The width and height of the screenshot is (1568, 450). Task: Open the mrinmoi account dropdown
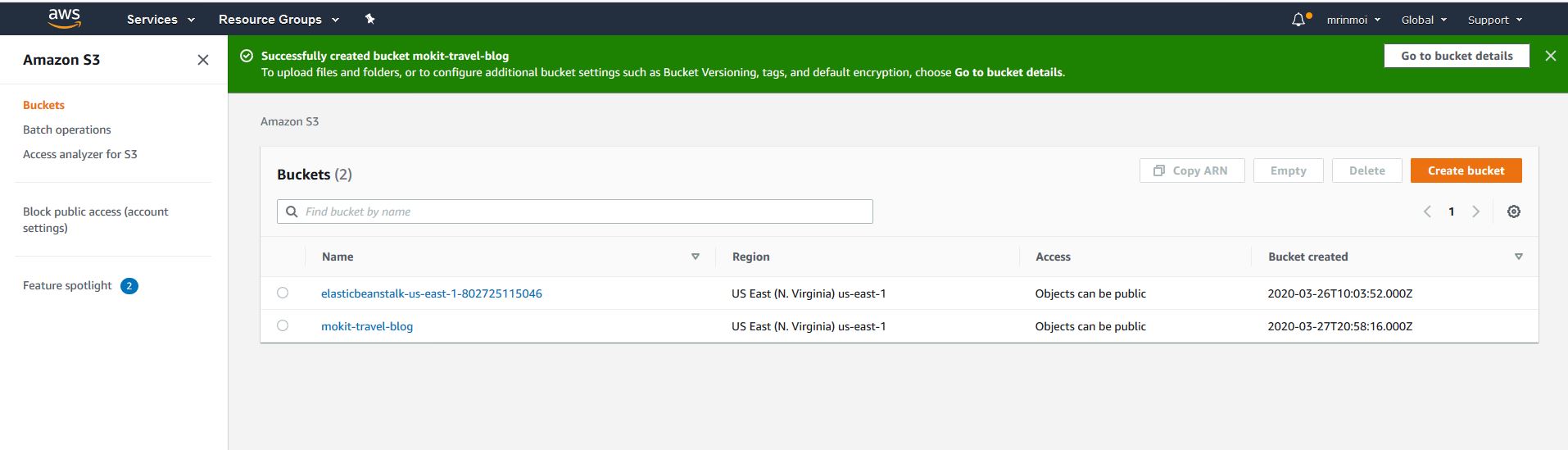point(1354,20)
